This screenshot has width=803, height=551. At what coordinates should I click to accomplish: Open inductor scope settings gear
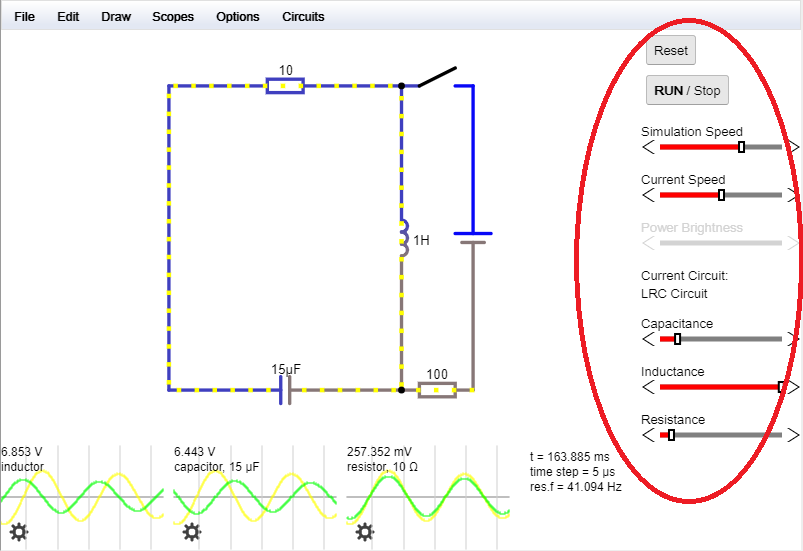pos(18,532)
